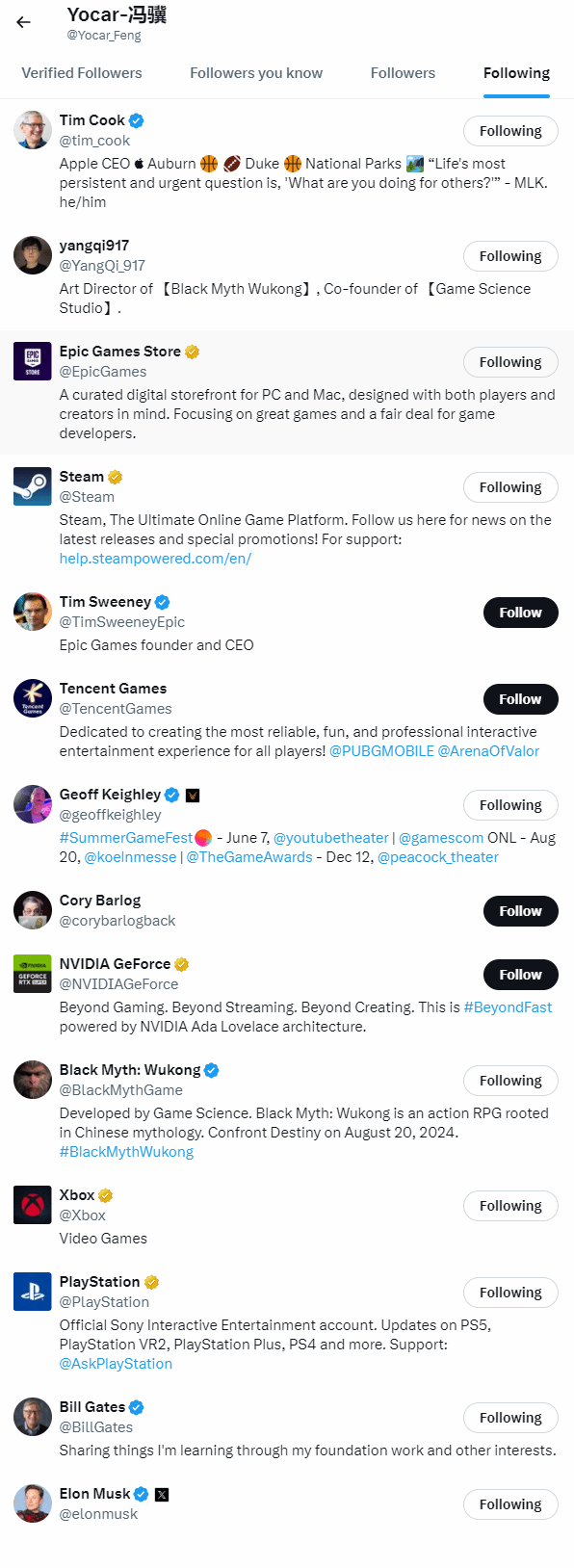Click the X affiliation badge beside Elon Musk

pos(162,1495)
